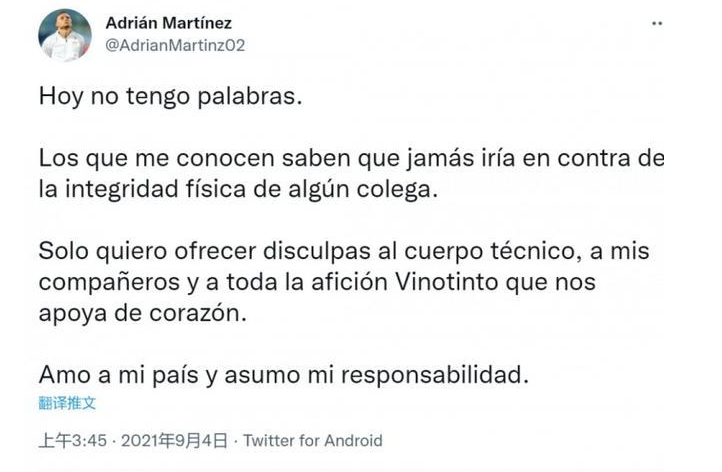Click the display name Adrián Martínez
Image resolution: width=722 pixels, height=472 pixels.
[169, 23]
